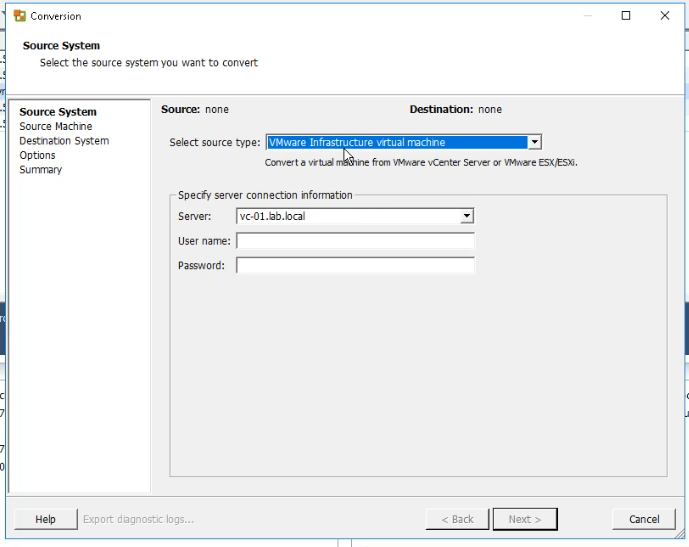Viewport: 689px width, 547px height.
Task: Click the 'Select source type:' label
Action: pyautogui.click(x=215, y=142)
